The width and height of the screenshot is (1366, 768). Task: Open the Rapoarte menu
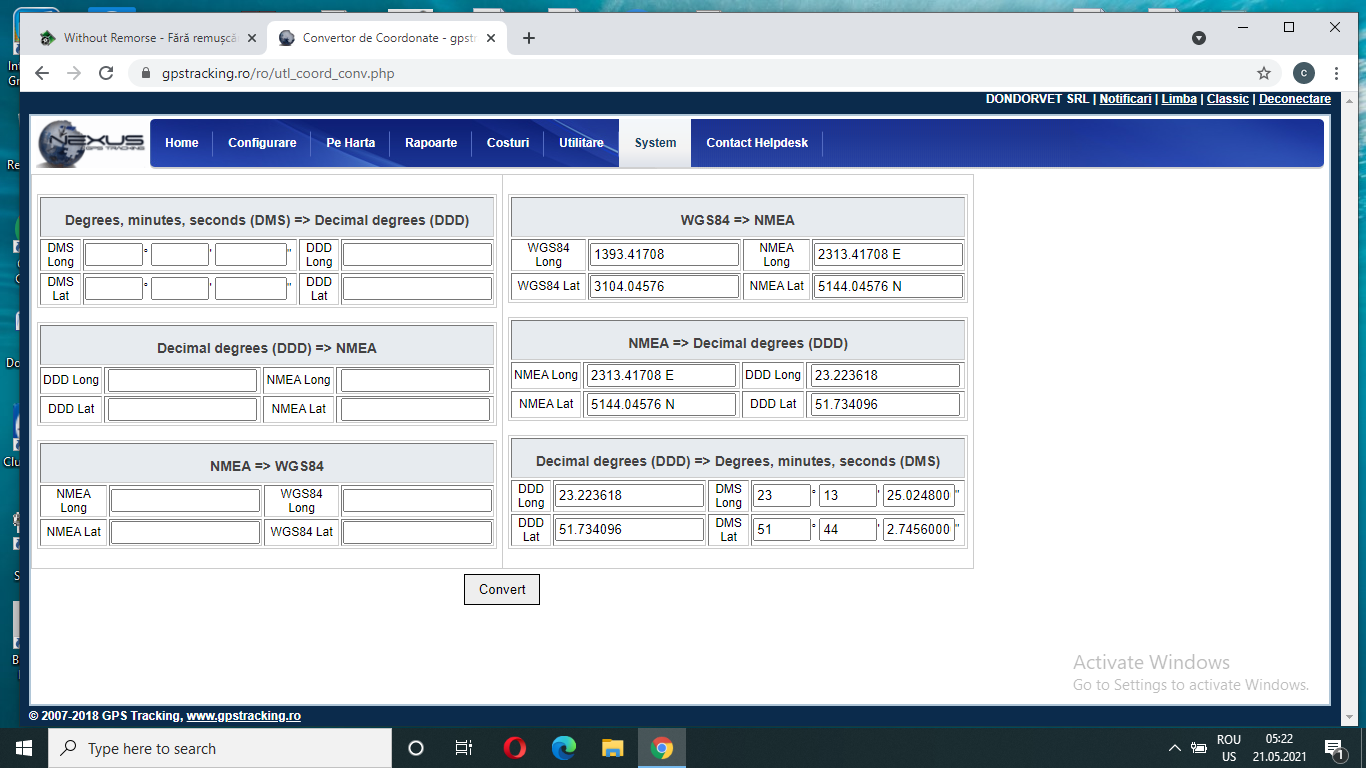[431, 143]
